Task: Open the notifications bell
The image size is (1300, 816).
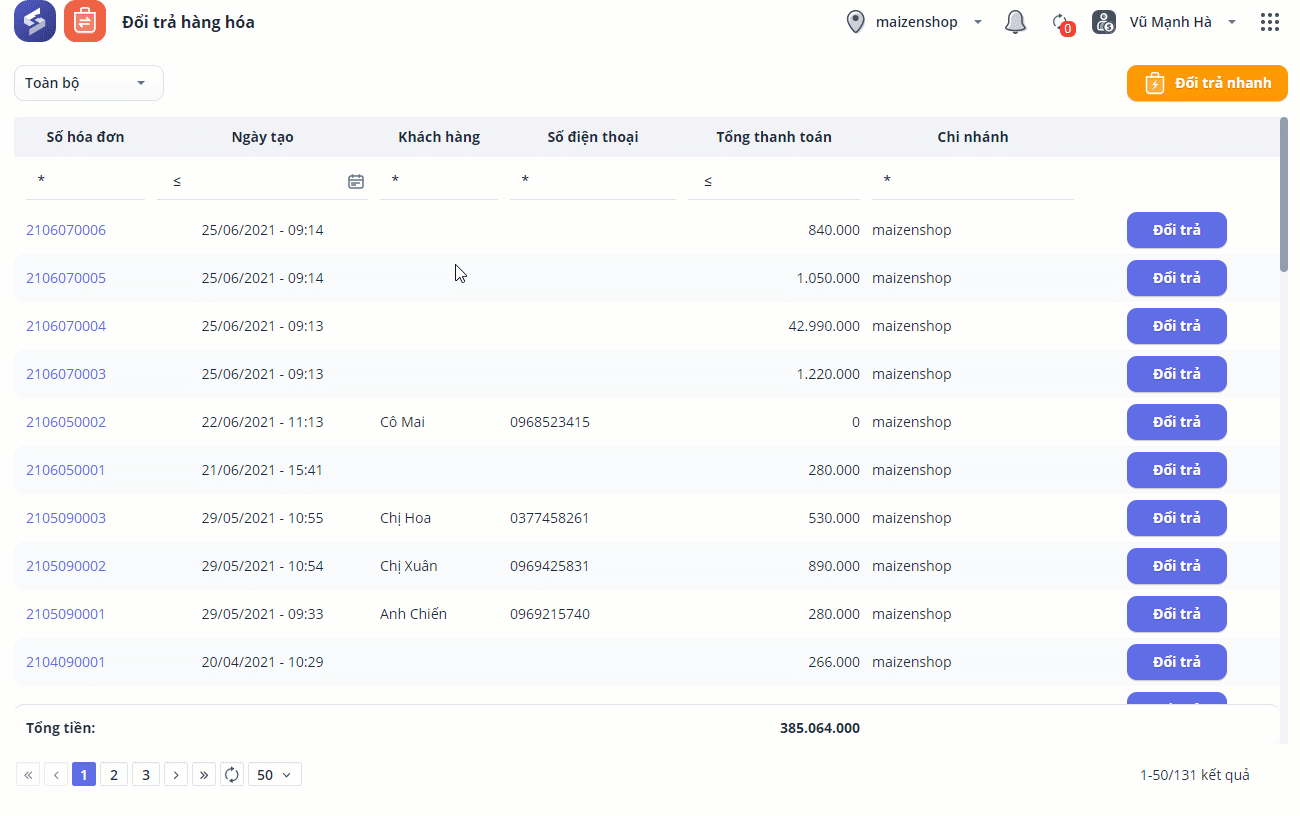Action: [1015, 22]
